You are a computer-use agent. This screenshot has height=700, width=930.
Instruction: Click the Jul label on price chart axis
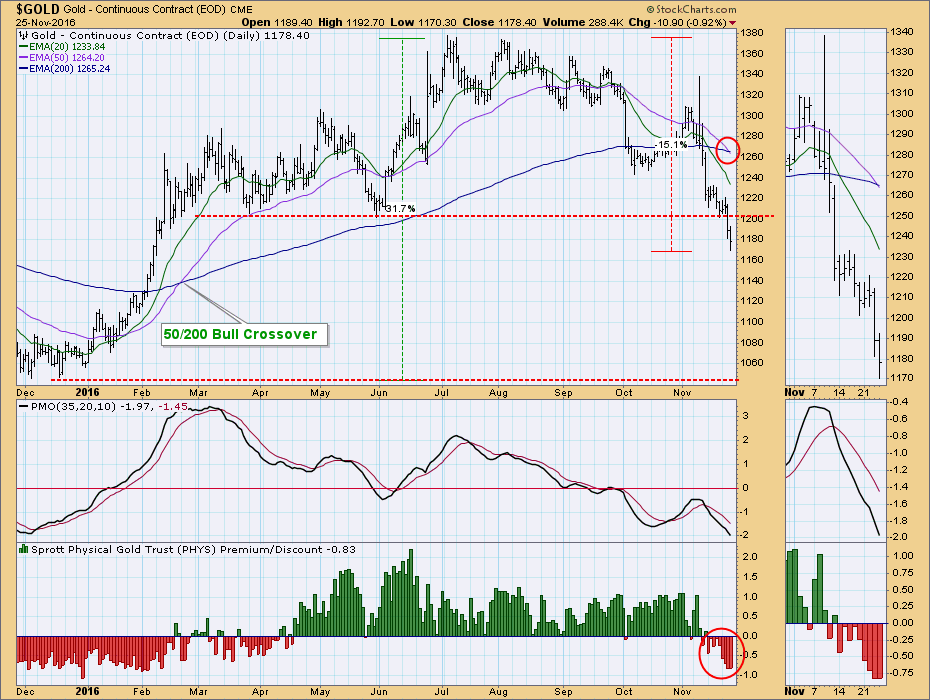(441, 393)
